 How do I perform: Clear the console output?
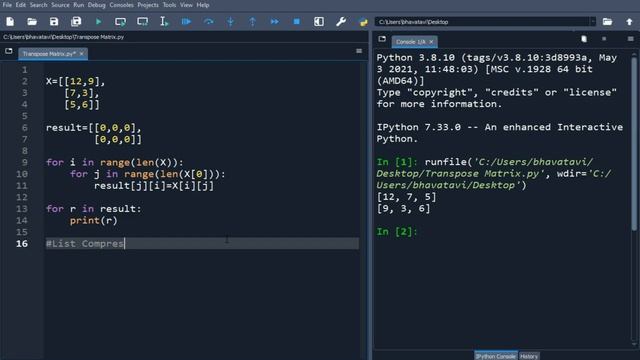pos(584,39)
